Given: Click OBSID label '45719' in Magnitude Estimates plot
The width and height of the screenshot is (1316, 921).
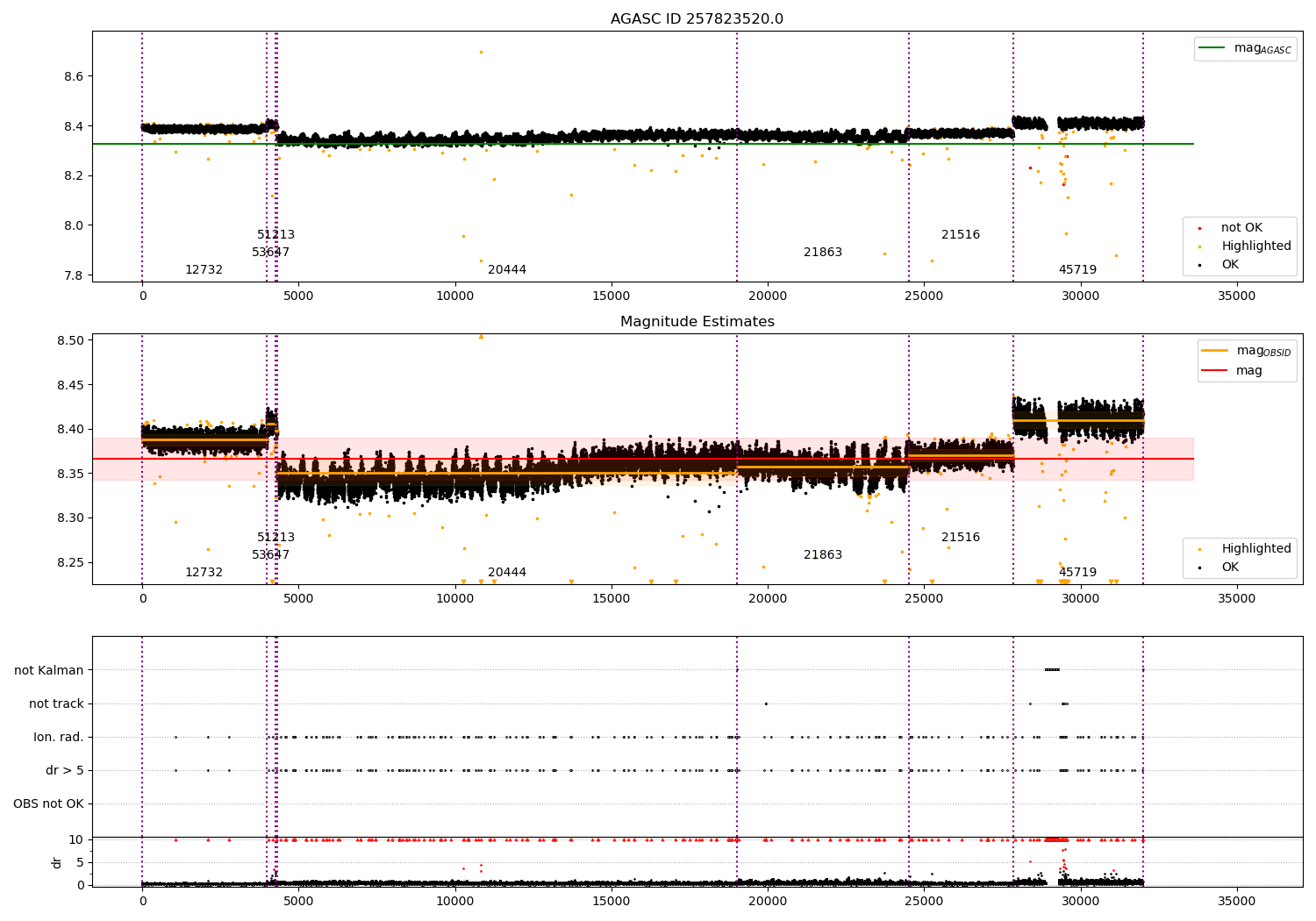Looking at the screenshot, I should [1077, 573].
